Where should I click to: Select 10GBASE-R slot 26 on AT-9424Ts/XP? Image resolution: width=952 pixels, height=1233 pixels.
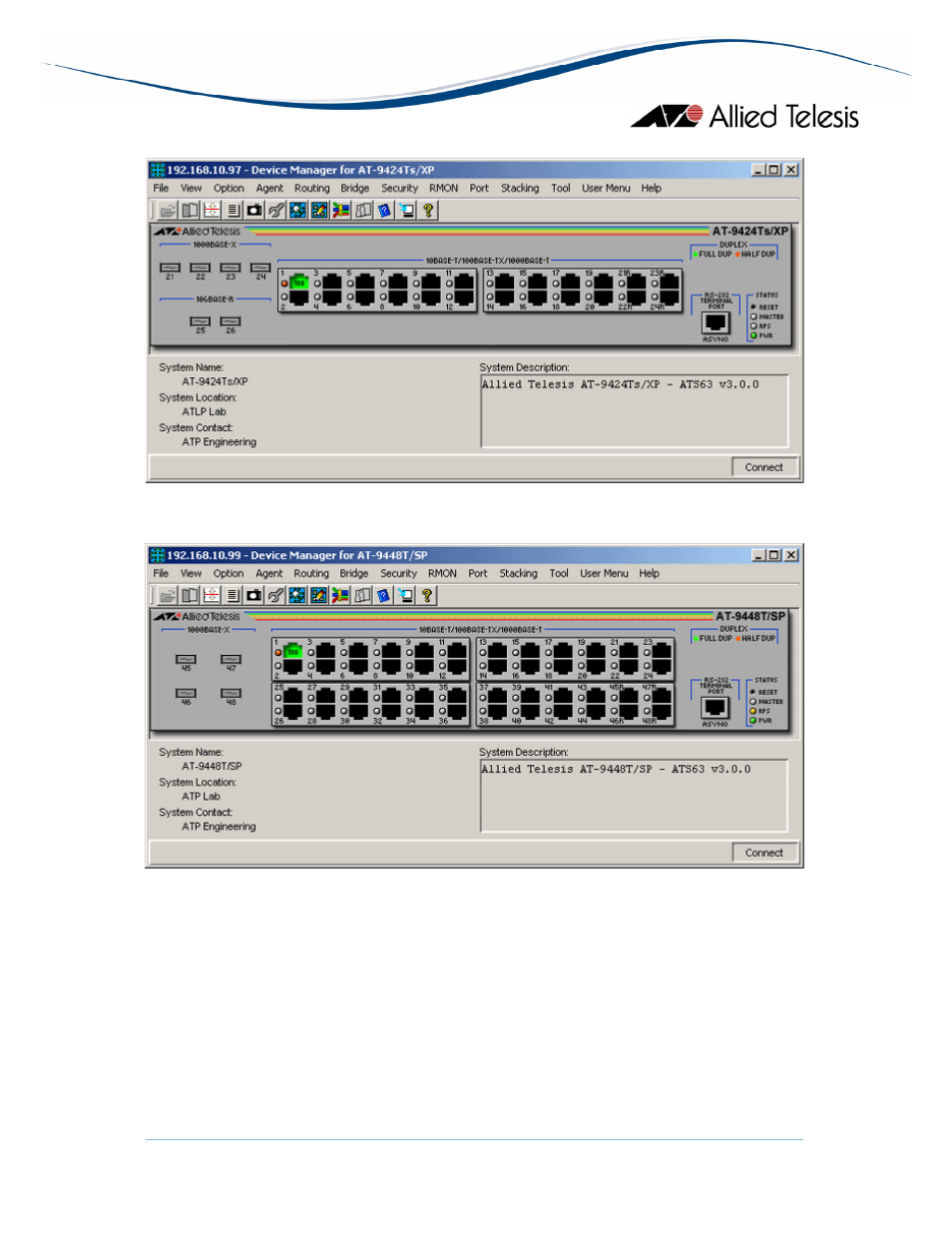pyautogui.click(x=231, y=321)
